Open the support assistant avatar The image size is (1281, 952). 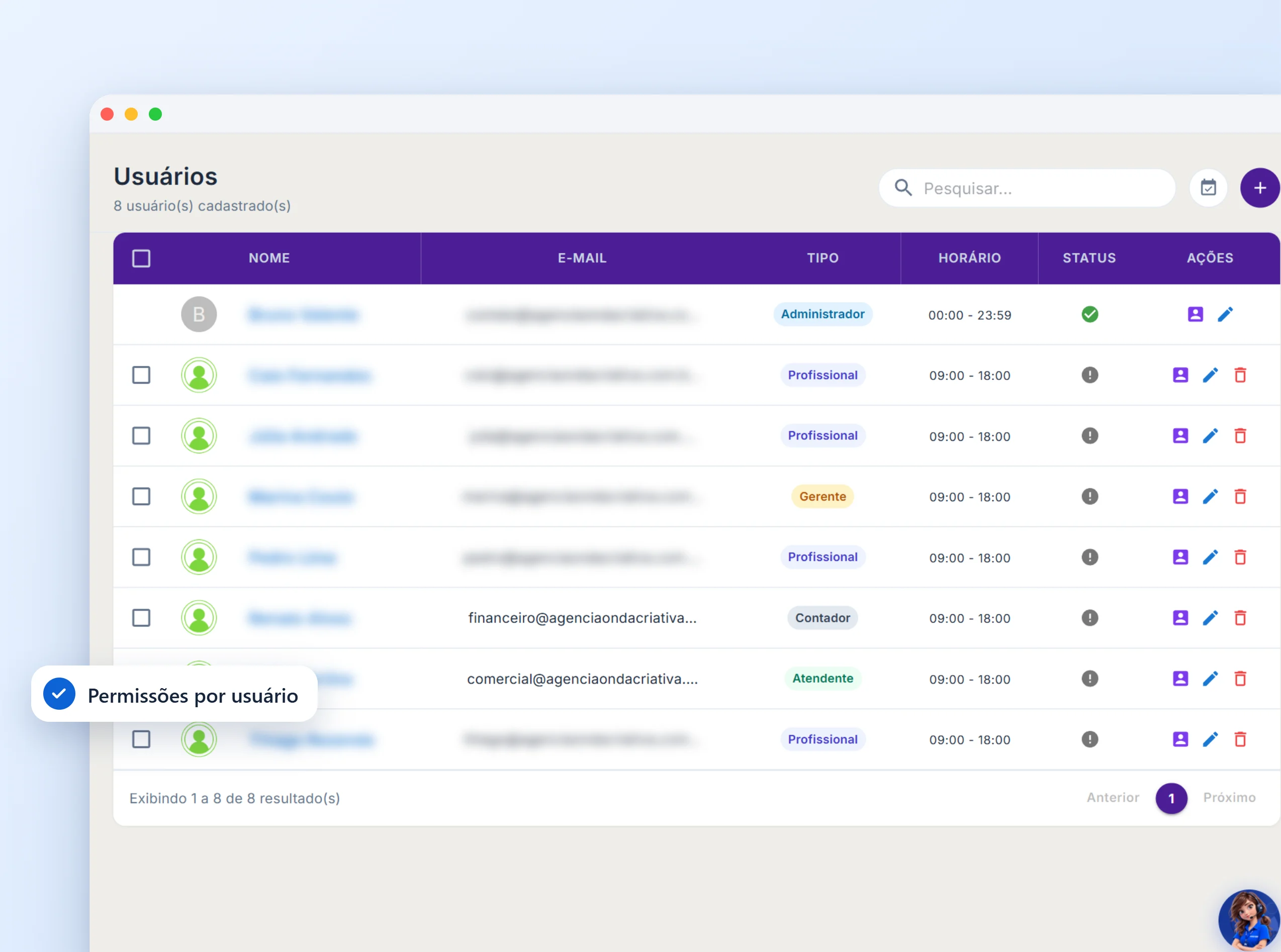click(x=1249, y=920)
